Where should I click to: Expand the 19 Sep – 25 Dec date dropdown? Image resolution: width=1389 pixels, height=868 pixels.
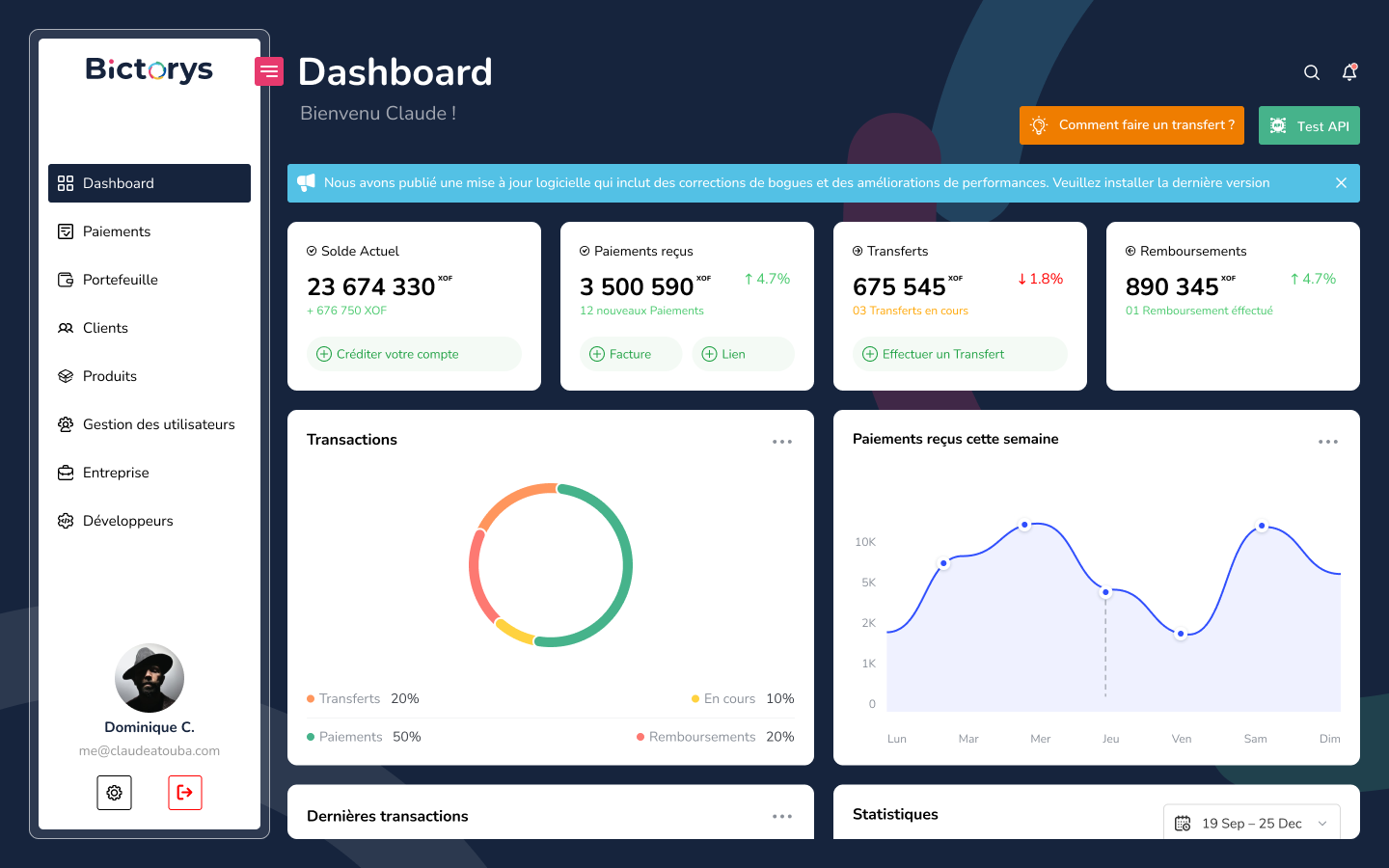click(1252, 823)
